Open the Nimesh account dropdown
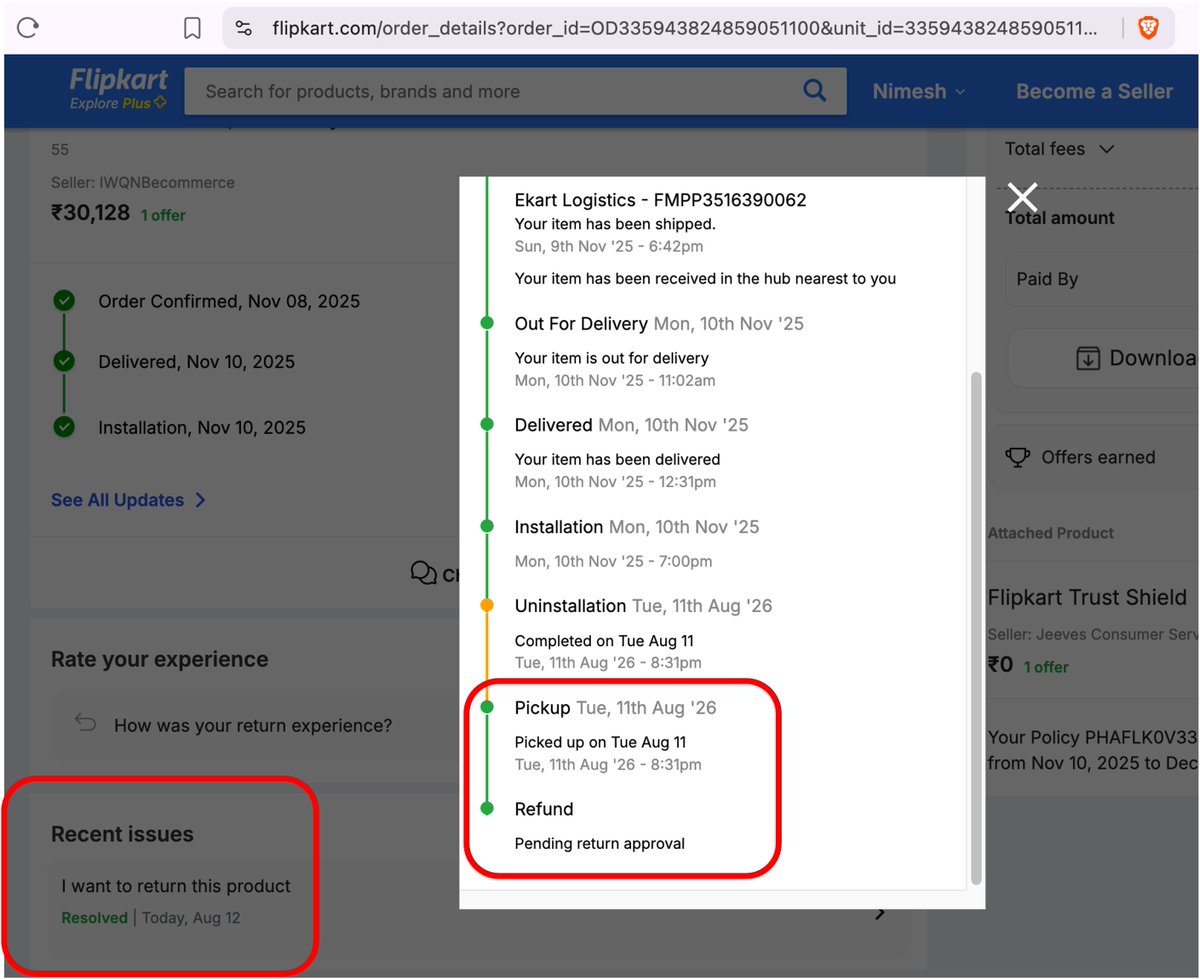 [919, 91]
